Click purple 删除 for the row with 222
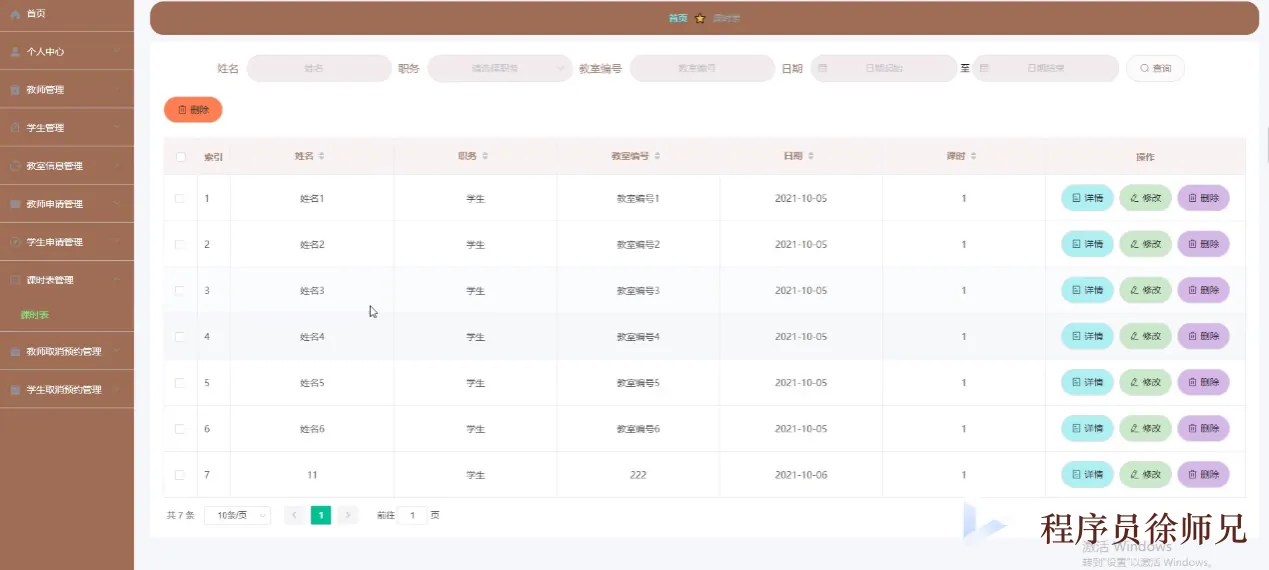 pyautogui.click(x=1203, y=474)
